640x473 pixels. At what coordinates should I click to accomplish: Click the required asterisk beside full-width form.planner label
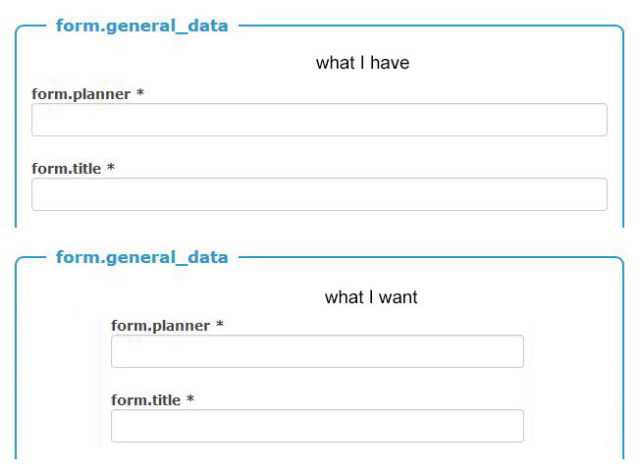141,94
